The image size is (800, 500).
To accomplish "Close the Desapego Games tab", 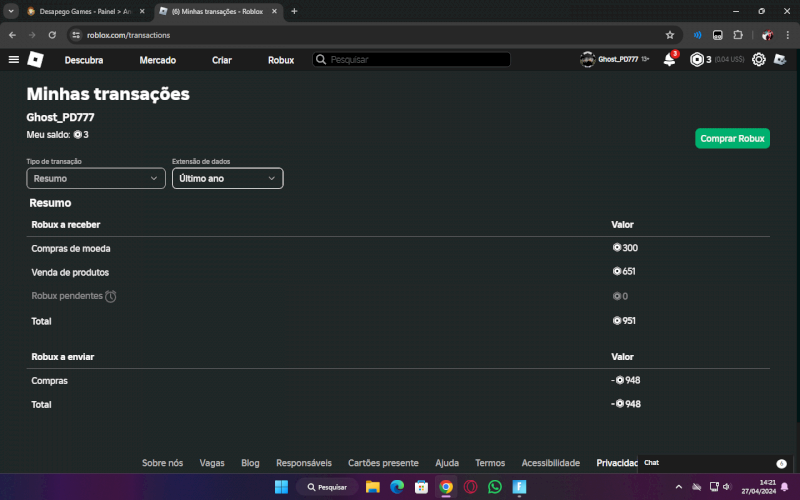I will (142, 11).
